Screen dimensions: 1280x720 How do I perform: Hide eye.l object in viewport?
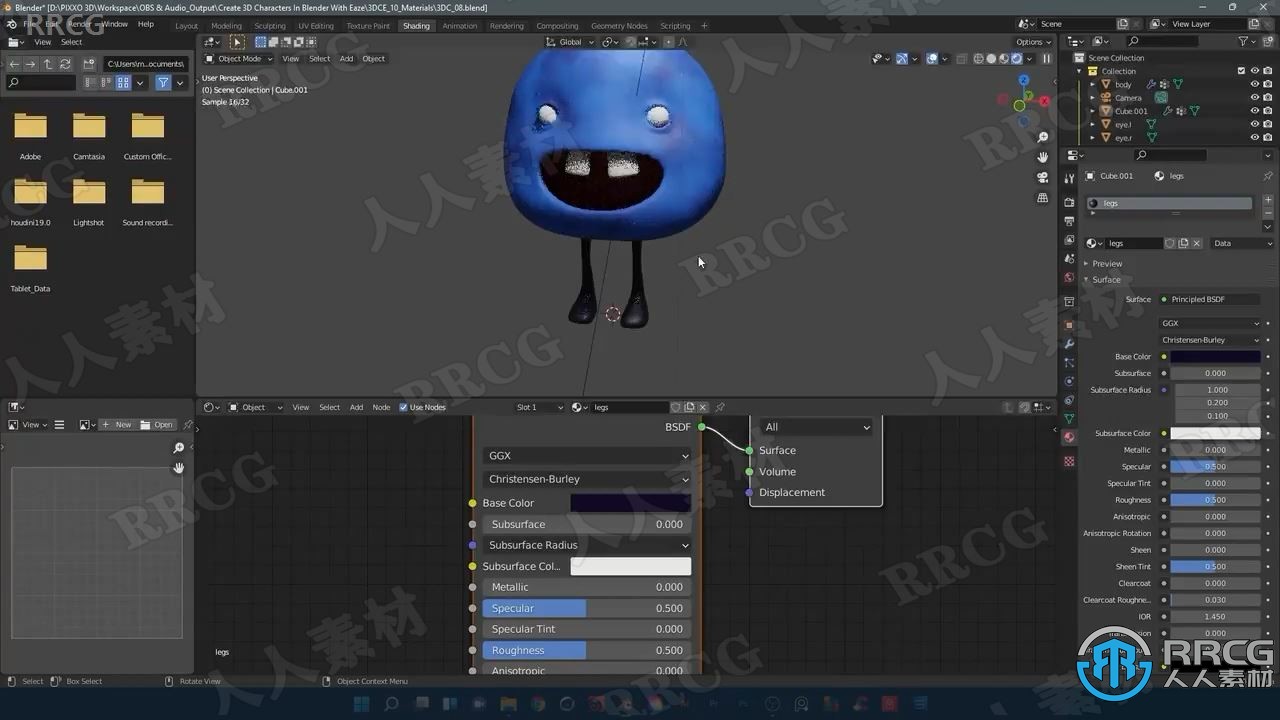1255,124
